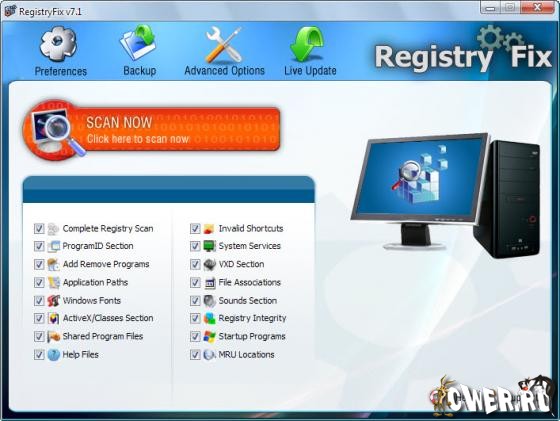Click the 'Registry Integrity' label
The width and height of the screenshot is (560, 421).
[252, 319]
